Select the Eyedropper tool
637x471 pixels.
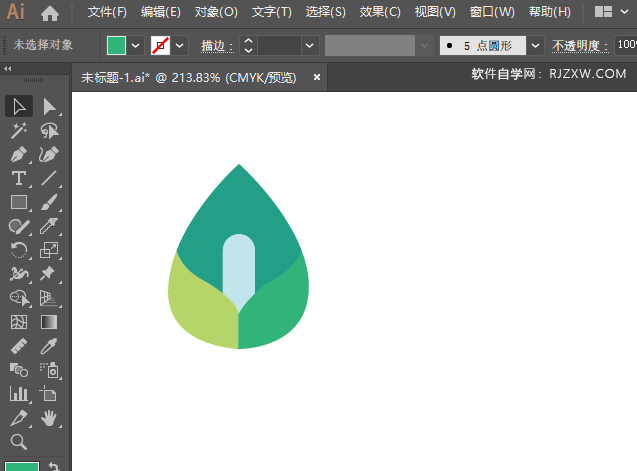pyautogui.click(x=49, y=346)
